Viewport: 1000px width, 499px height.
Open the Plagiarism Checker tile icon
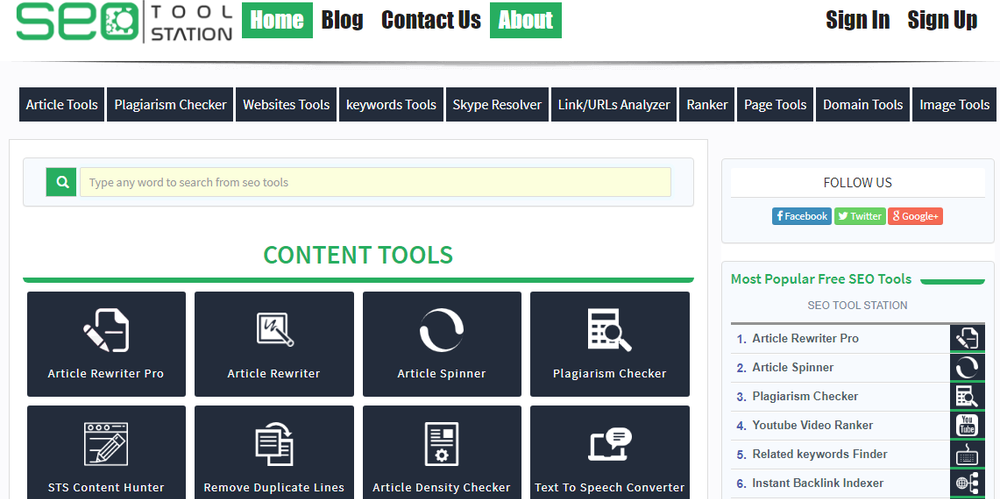609,330
